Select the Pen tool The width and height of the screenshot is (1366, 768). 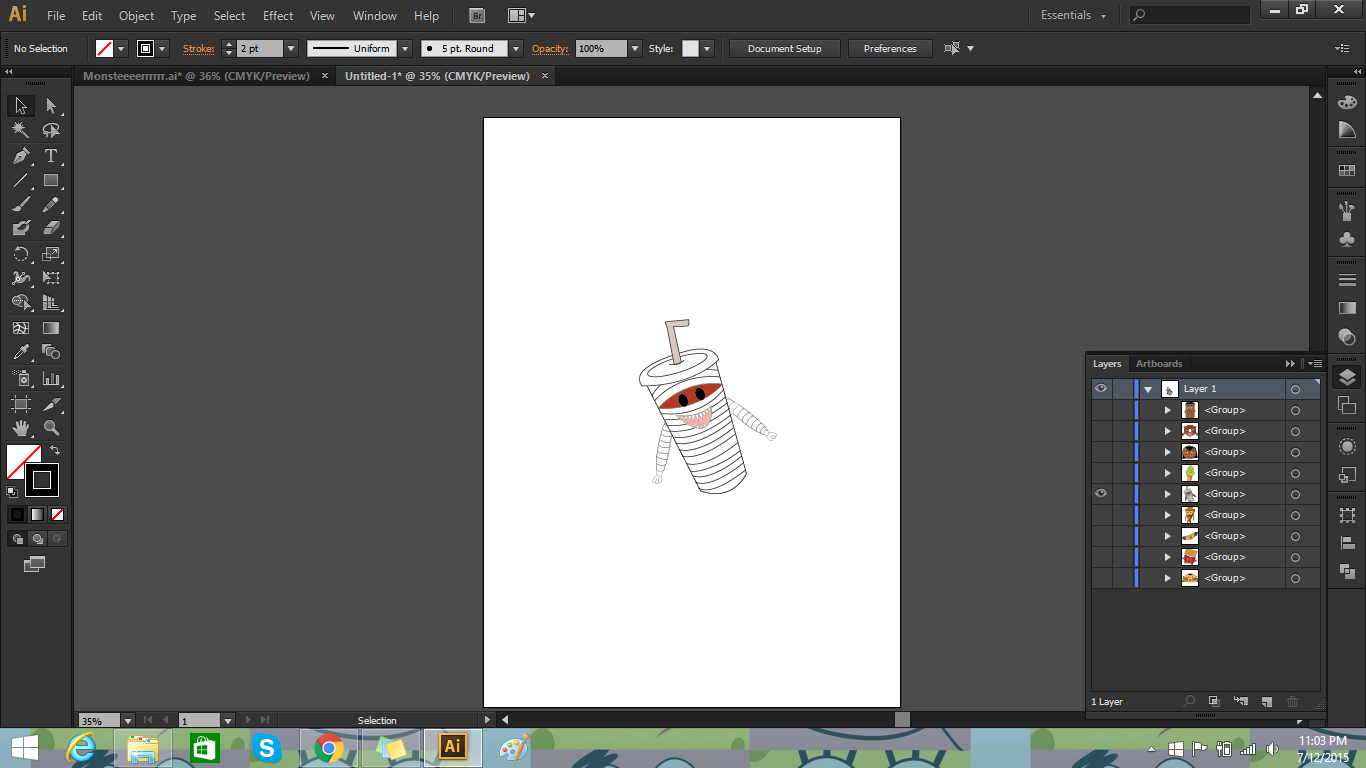[x=20, y=156]
